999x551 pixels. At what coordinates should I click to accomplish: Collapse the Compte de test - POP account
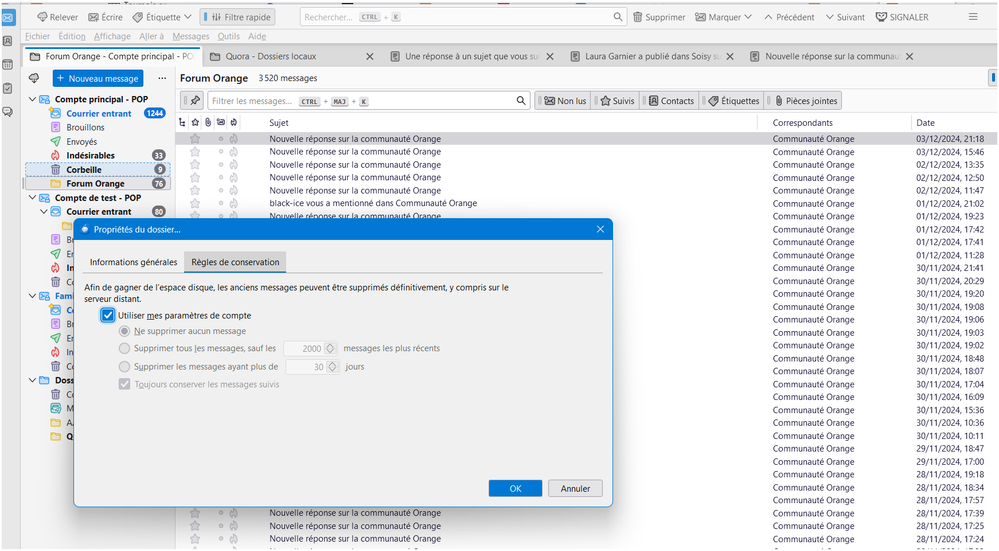(x=32, y=198)
